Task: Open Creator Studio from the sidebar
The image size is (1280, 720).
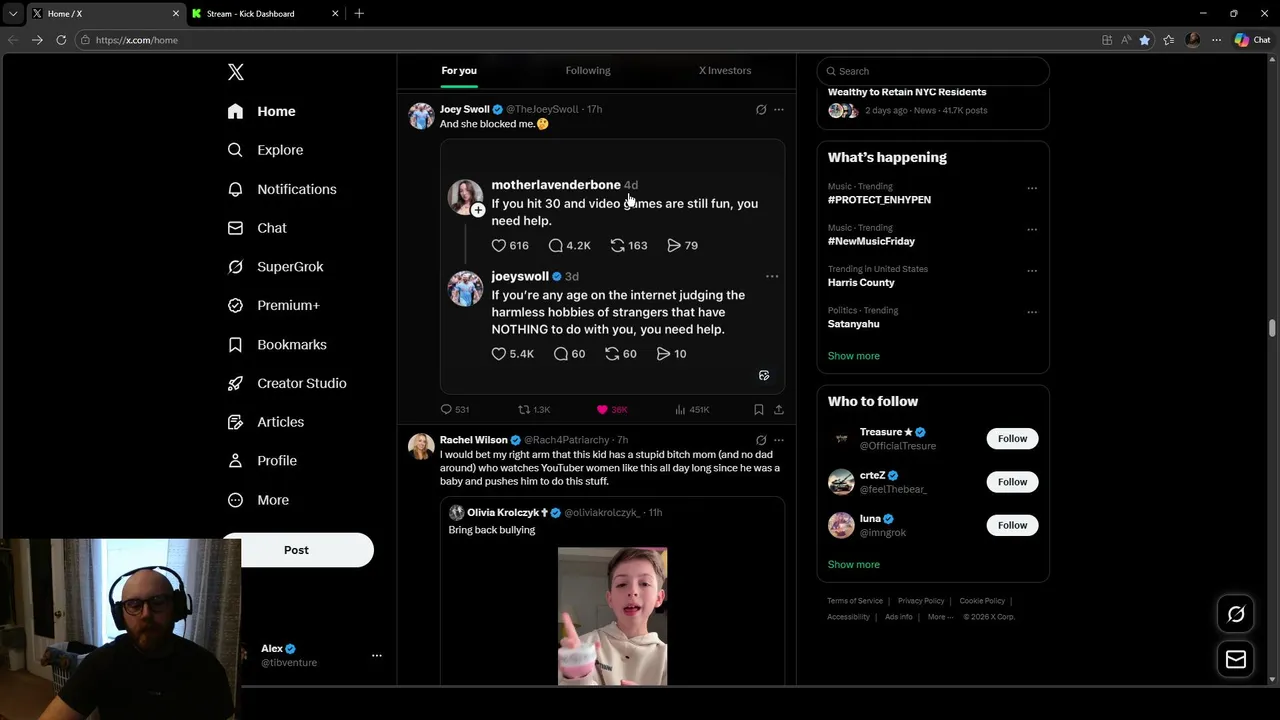Action: coord(286,383)
